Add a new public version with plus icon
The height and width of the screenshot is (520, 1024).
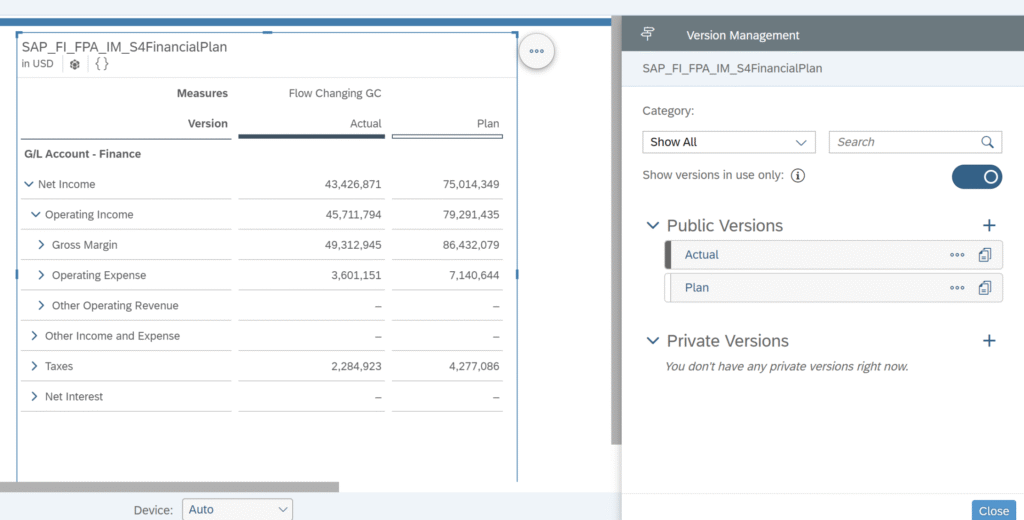989,225
